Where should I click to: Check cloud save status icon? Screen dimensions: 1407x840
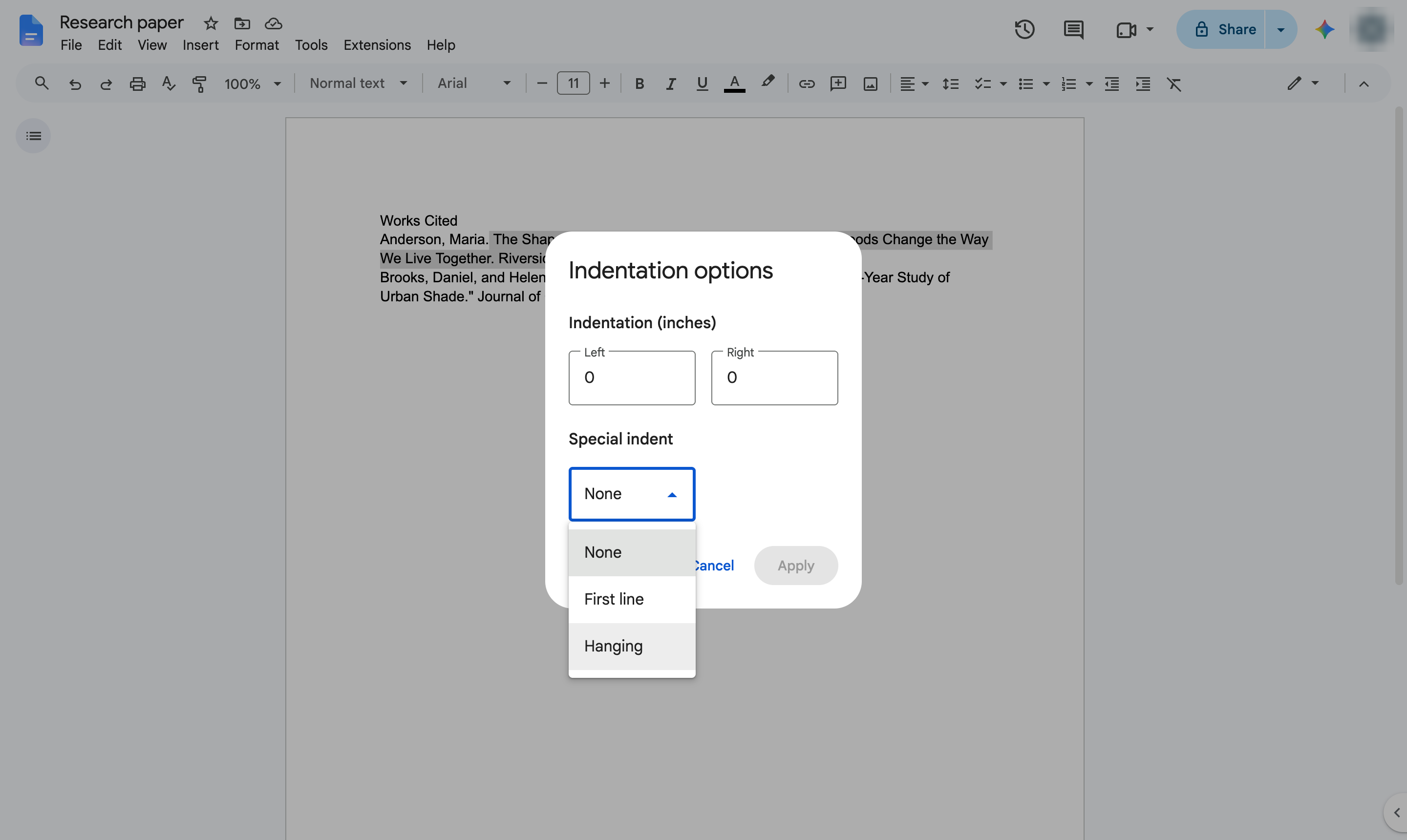(274, 23)
